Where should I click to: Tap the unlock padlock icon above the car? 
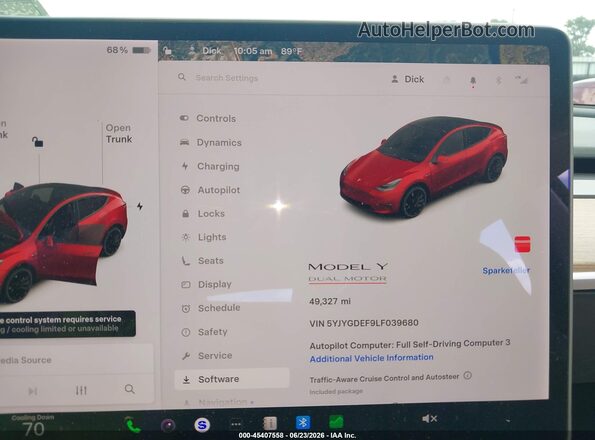point(37,142)
